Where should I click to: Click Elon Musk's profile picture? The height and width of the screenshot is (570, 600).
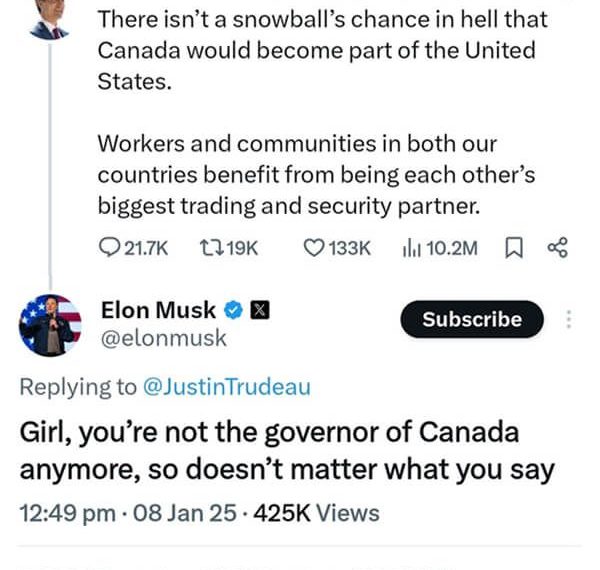click(x=51, y=324)
